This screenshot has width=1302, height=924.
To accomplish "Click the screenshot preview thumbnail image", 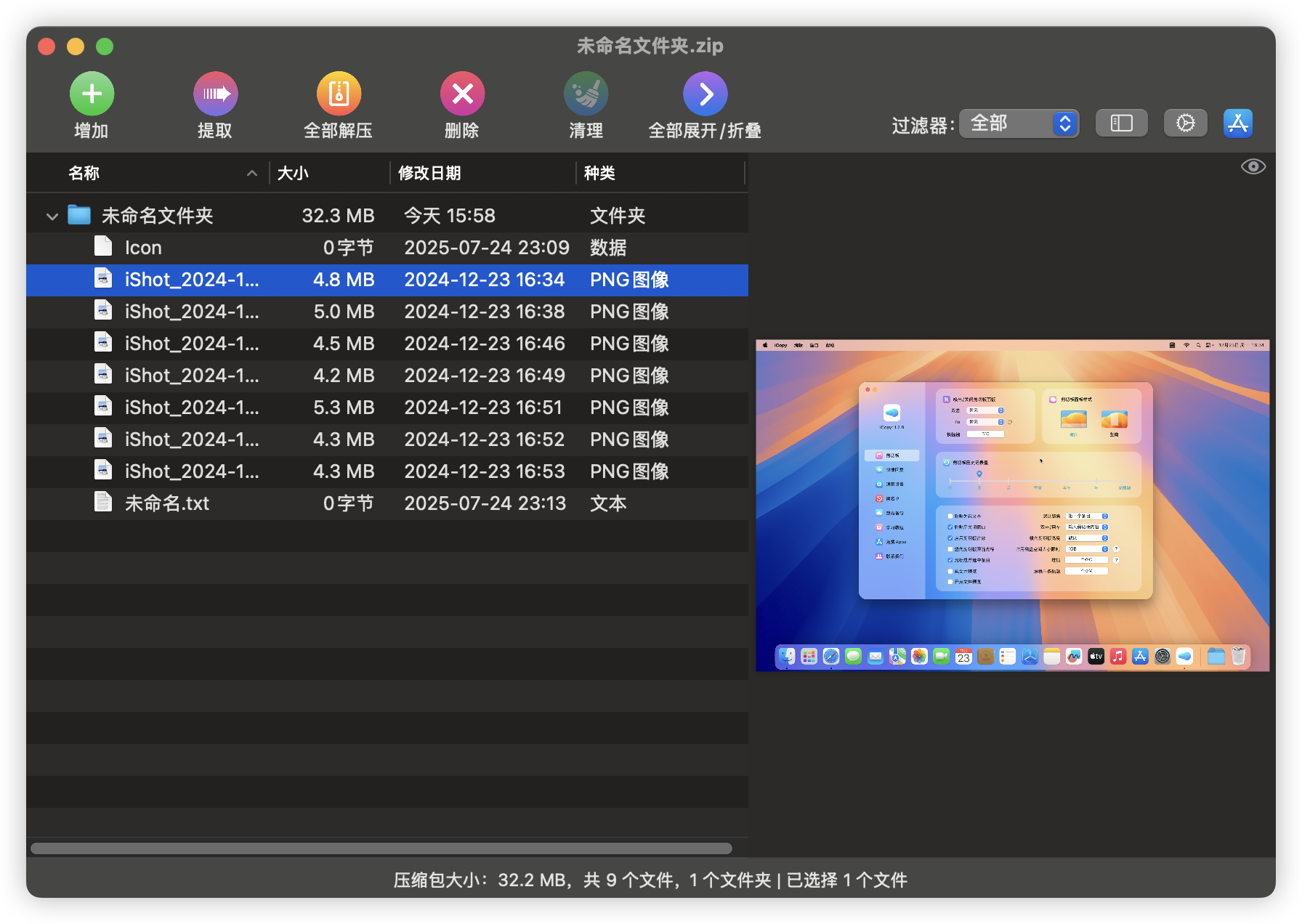I will pyautogui.click(x=1012, y=505).
